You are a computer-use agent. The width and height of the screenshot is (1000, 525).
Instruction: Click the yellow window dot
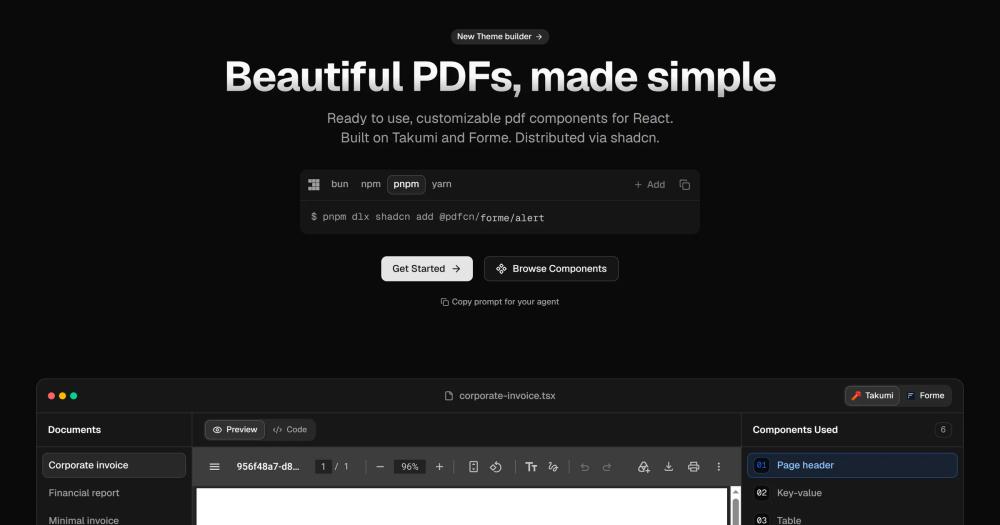click(x=62, y=396)
